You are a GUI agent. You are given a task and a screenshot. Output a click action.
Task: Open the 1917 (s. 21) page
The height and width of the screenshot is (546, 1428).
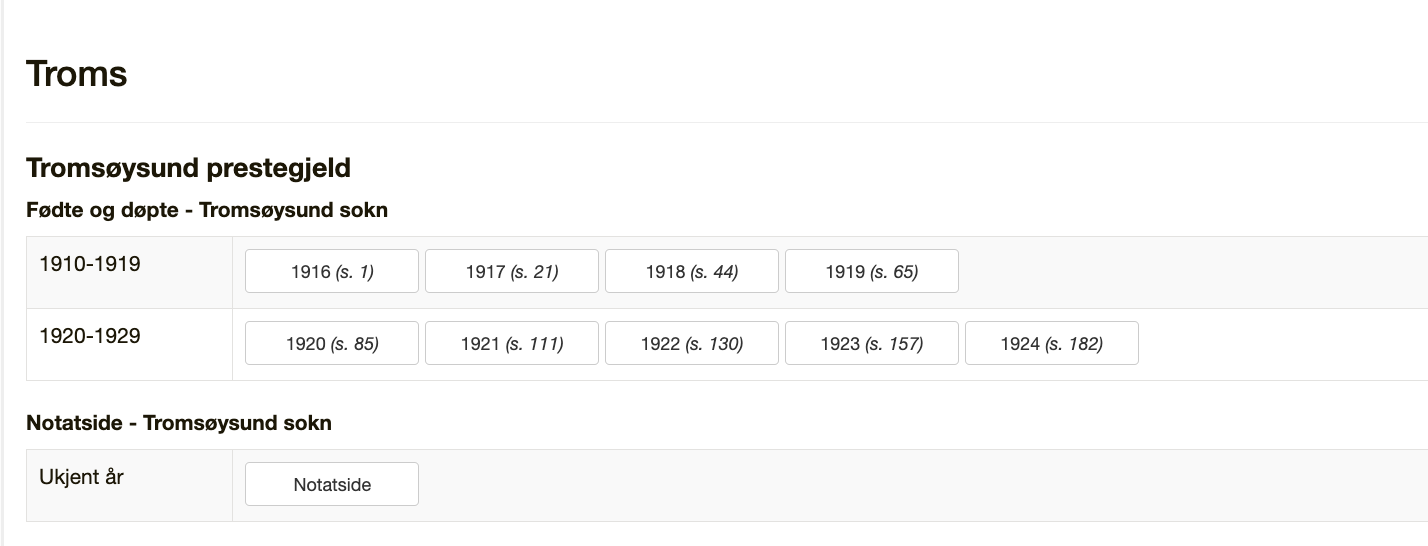point(512,271)
